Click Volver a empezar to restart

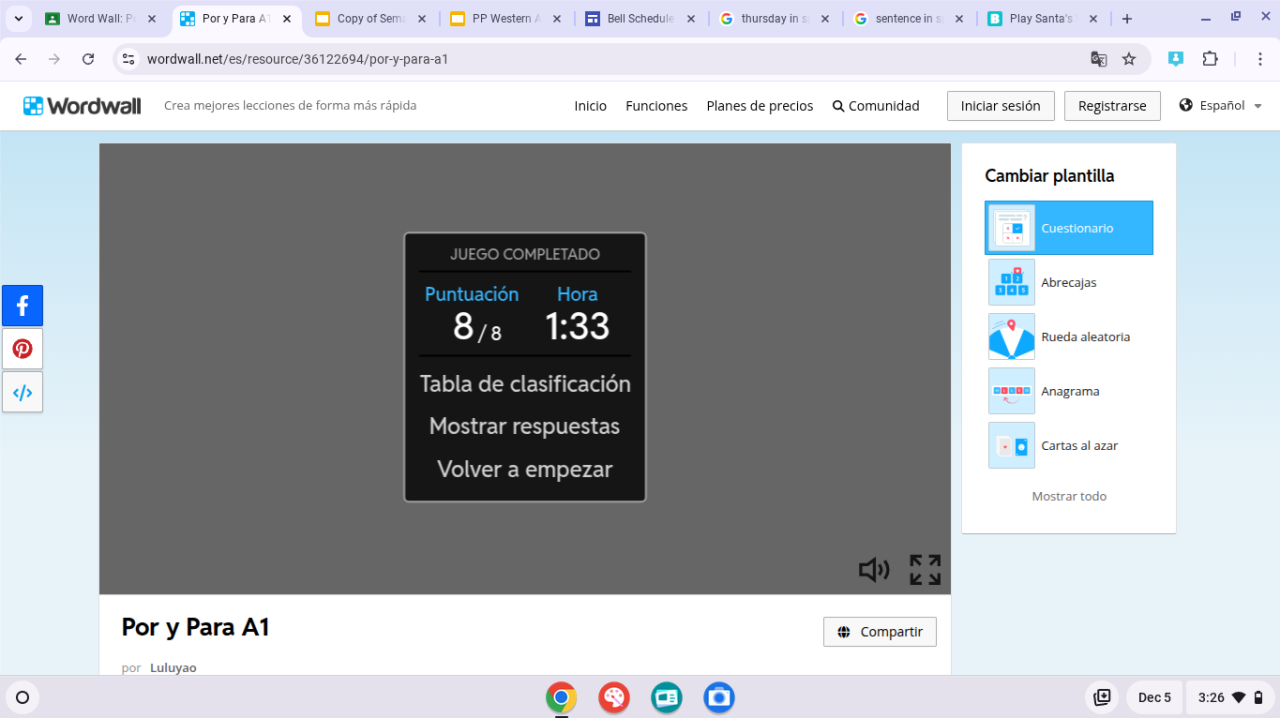tap(525, 469)
